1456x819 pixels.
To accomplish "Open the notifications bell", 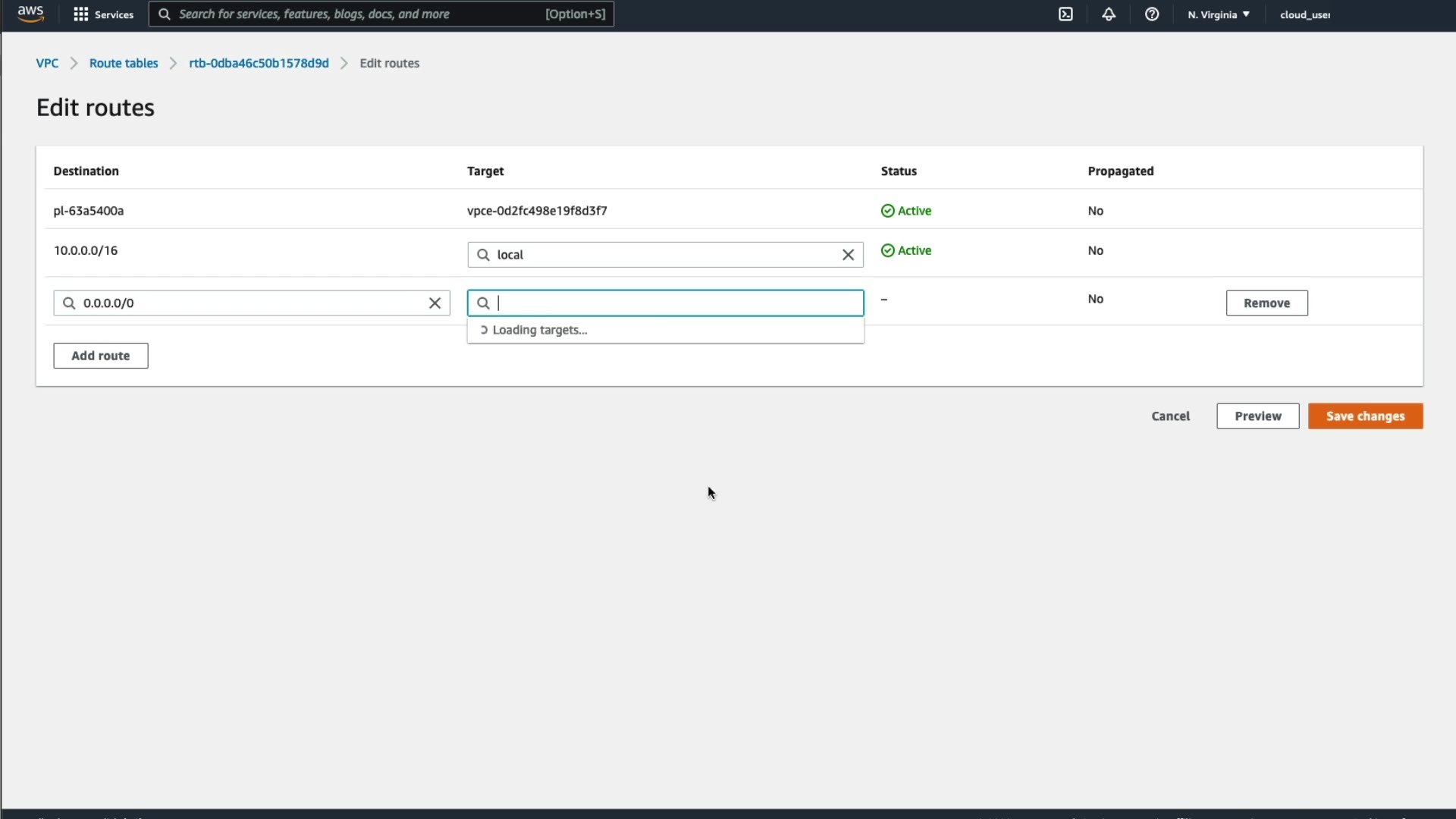I will (x=1109, y=14).
